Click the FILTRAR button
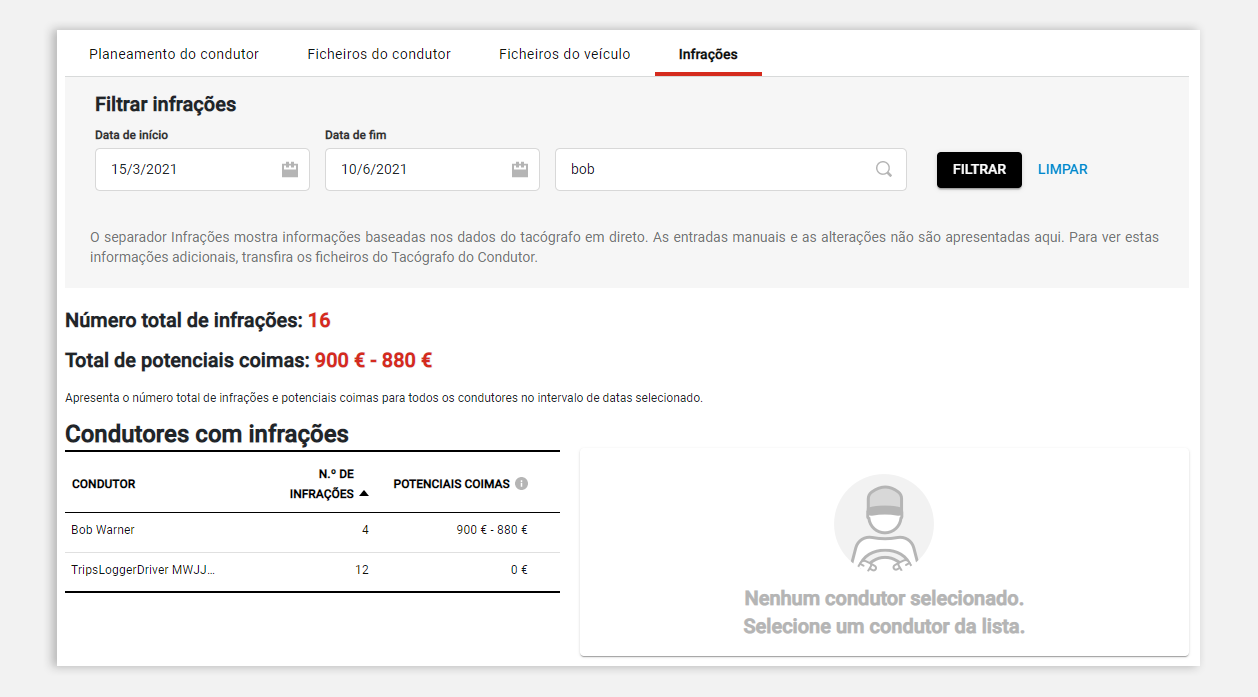The width and height of the screenshot is (1258, 697). click(979, 169)
